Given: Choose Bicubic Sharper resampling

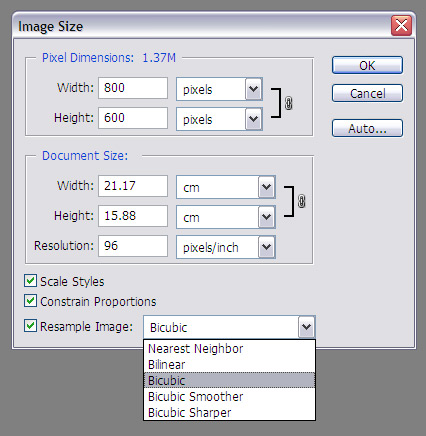Looking at the screenshot, I should [x=229, y=412].
